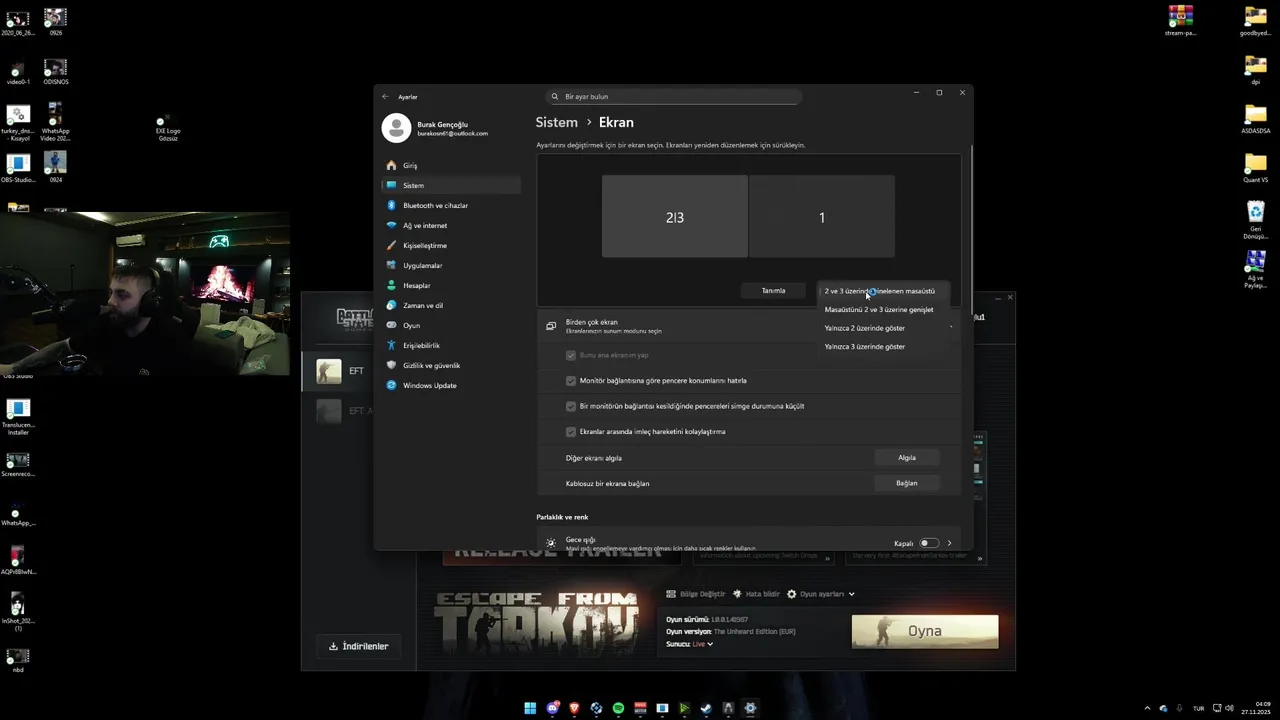
Task: Open Uygulamalar settings
Action: [450, 265]
